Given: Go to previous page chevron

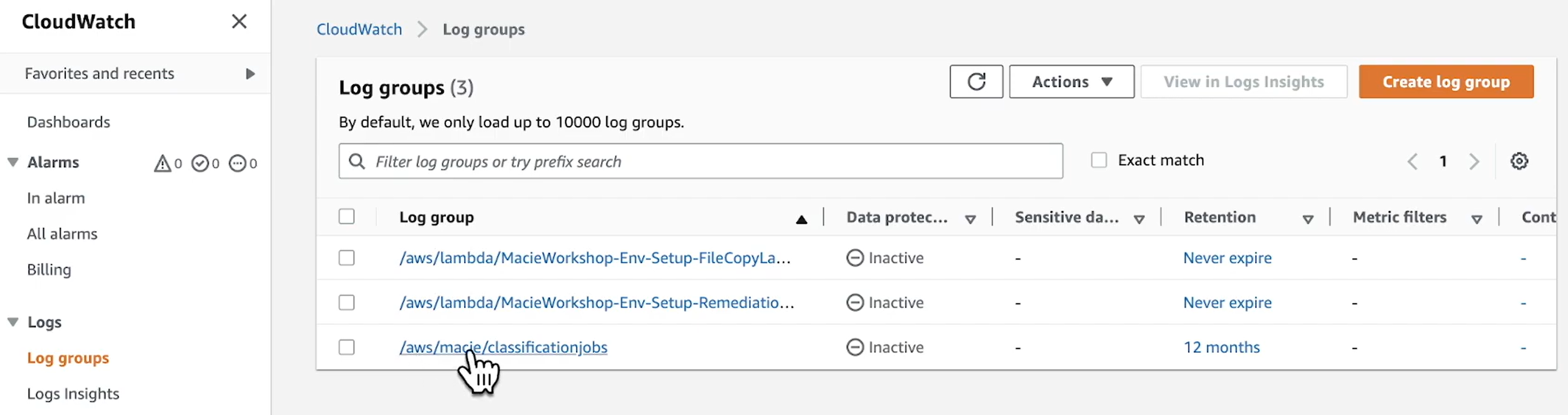Looking at the screenshot, I should 1412,161.
